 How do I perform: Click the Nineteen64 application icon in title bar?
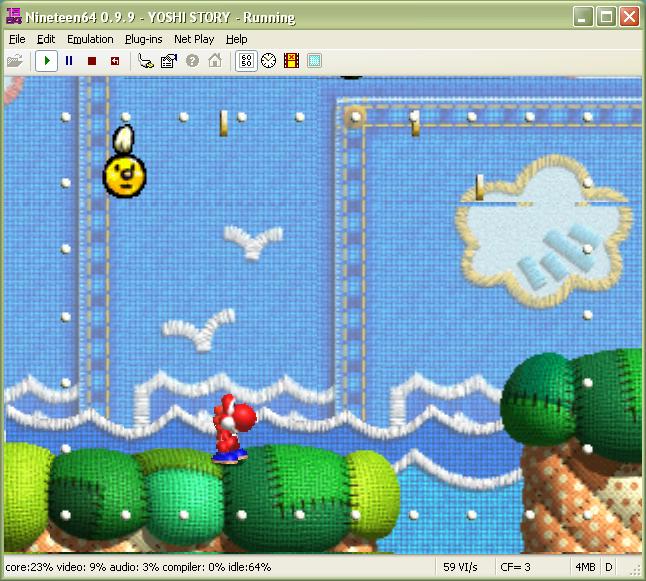[x=14, y=16]
